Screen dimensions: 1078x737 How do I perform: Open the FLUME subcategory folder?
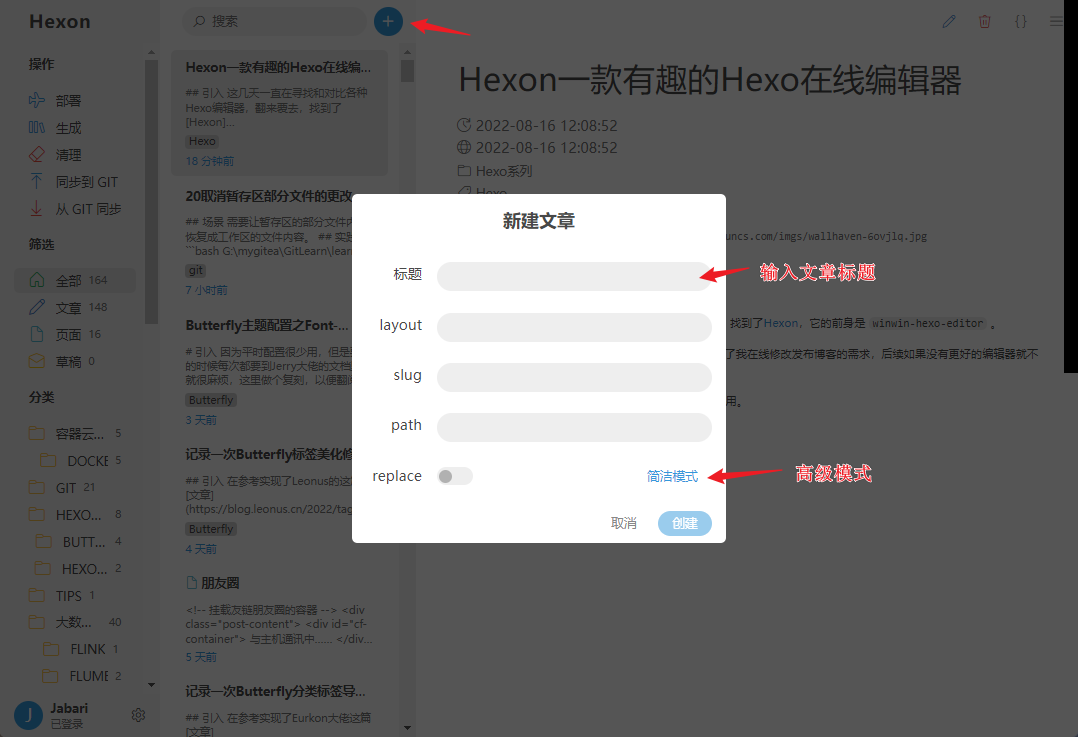(80, 676)
